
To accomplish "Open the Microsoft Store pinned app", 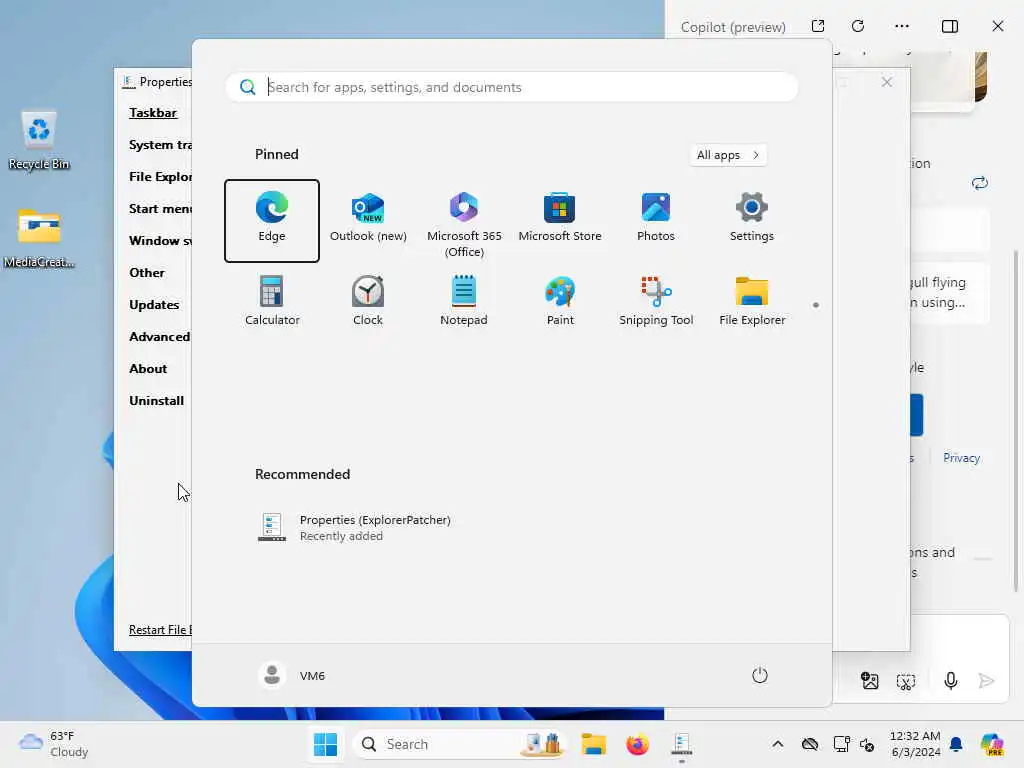I will [x=560, y=221].
